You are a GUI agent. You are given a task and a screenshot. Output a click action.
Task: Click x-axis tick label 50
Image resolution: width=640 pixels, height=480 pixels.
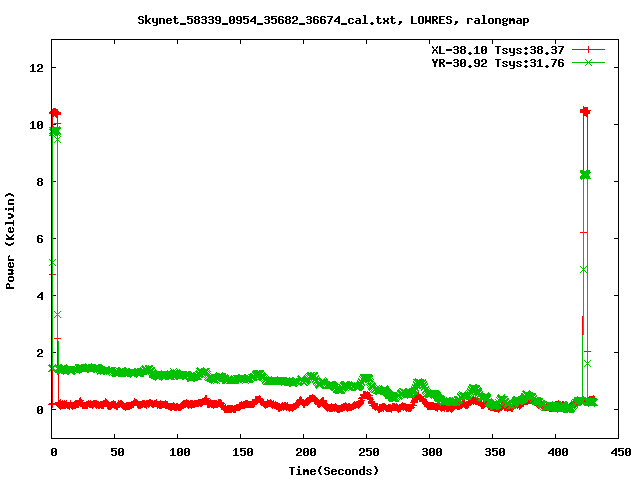pyautogui.click(x=117, y=452)
